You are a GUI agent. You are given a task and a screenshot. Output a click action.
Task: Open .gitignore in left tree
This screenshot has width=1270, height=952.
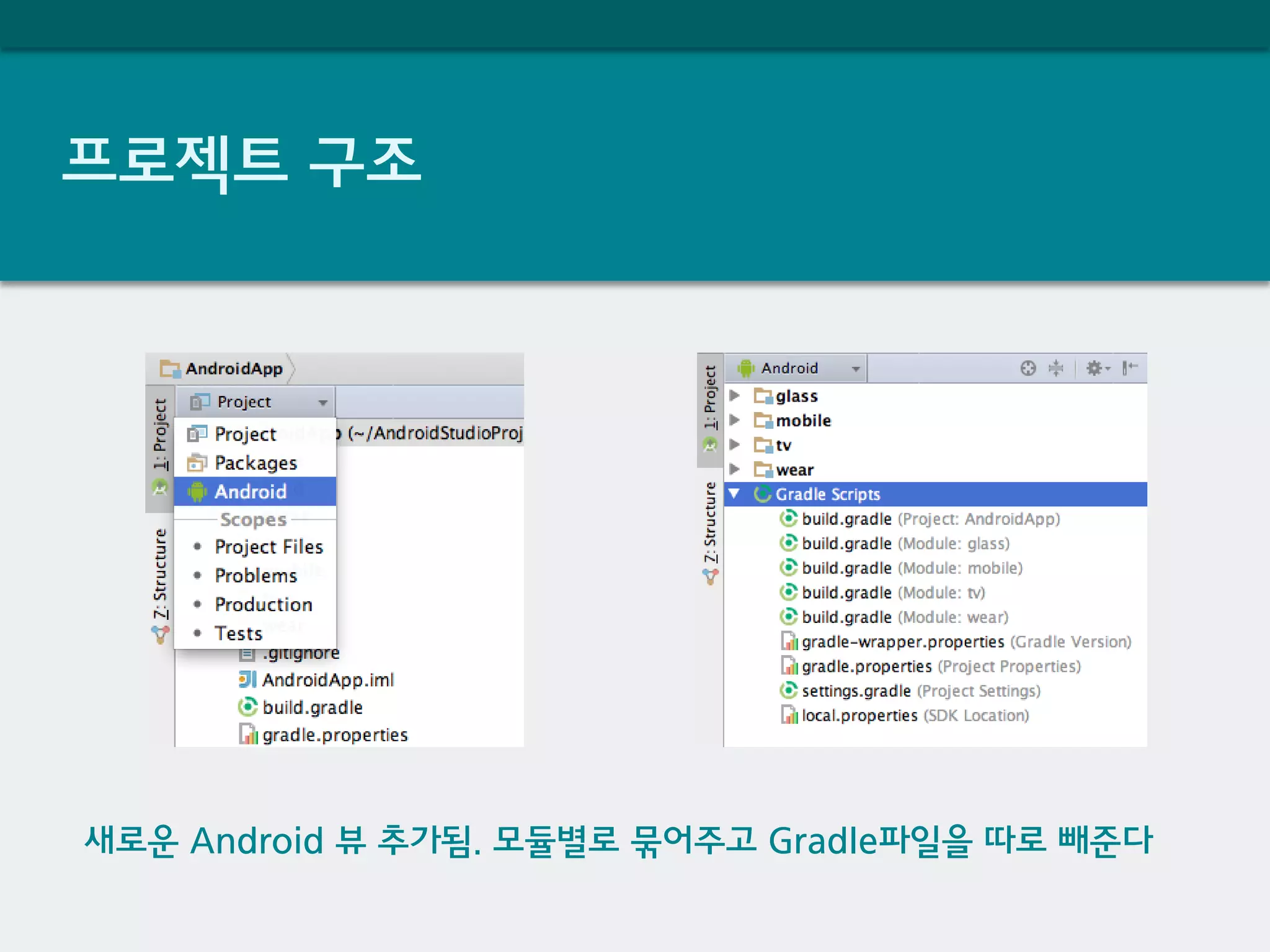point(290,653)
